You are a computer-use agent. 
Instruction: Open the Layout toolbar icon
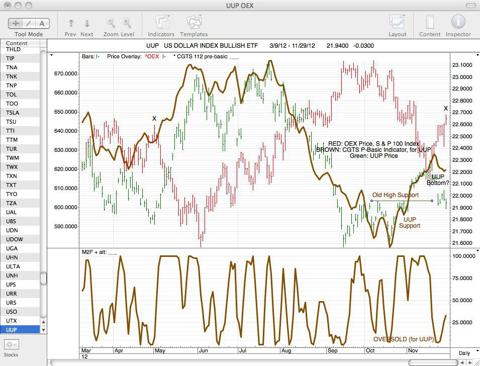click(x=397, y=23)
